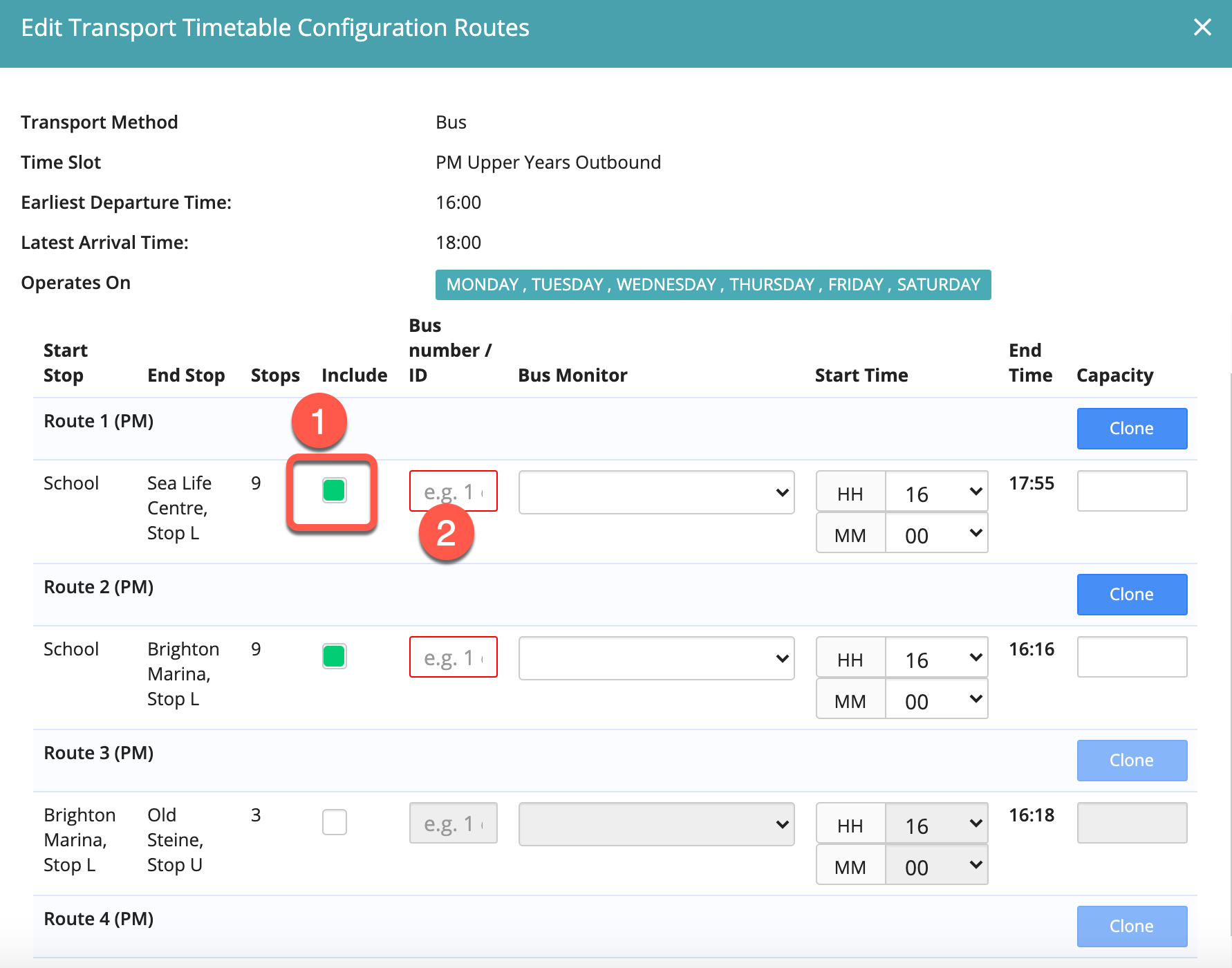Change start hour dropdown for Route 1
The height and width of the screenshot is (968, 1232).
tap(936, 492)
